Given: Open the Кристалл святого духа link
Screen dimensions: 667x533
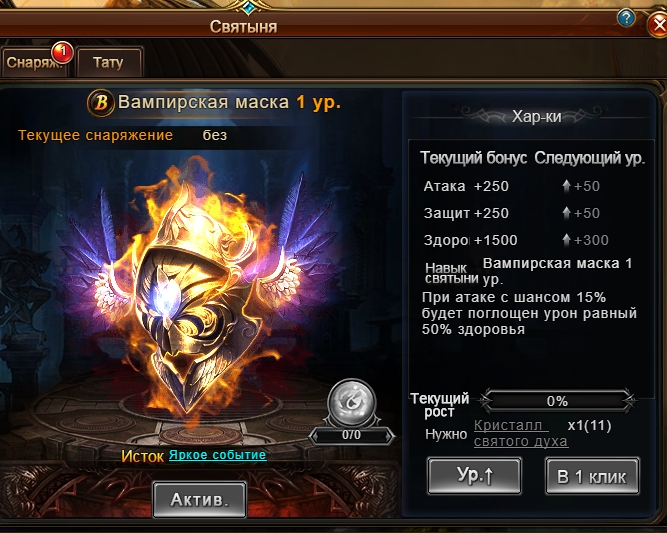Looking at the screenshot, I should 521,433.
